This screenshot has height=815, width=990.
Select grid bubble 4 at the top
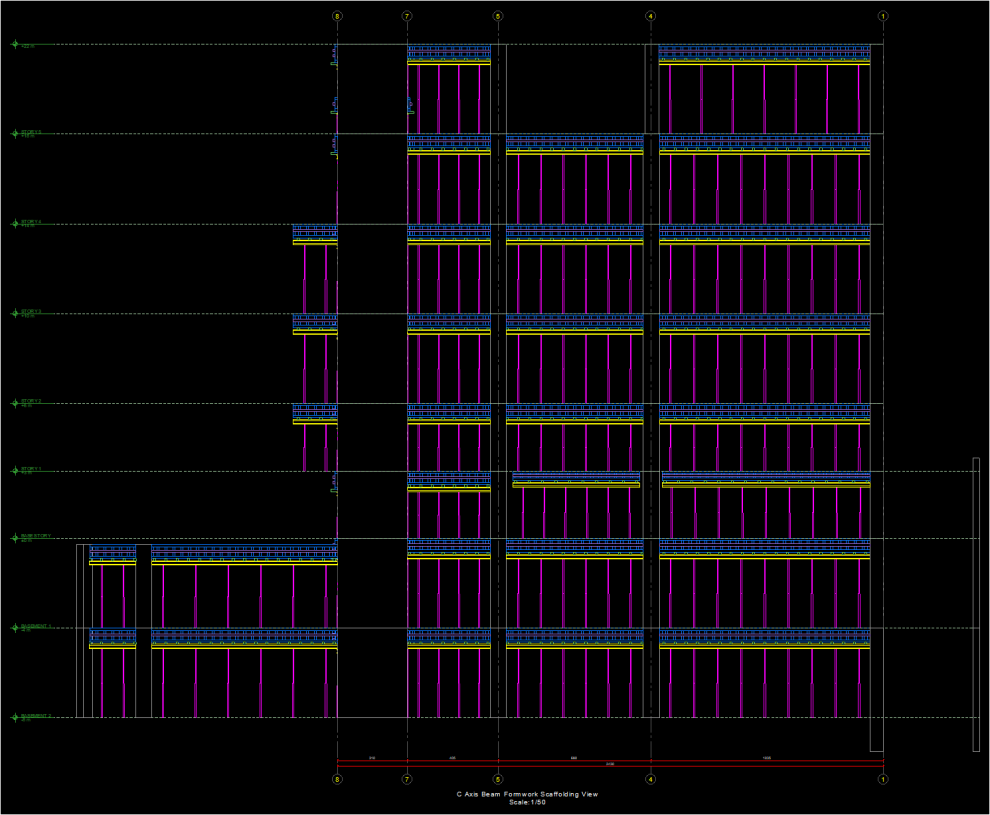coord(651,16)
